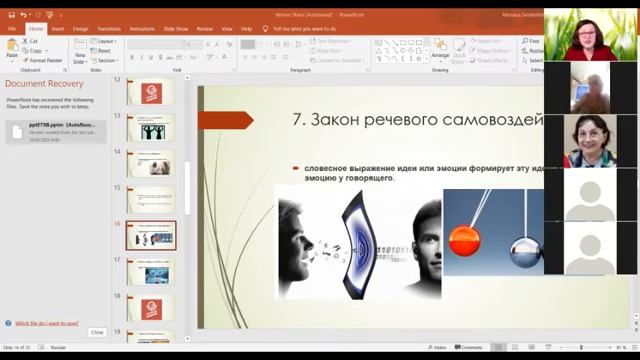The width and height of the screenshot is (640, 360).
Task: Apply italic formatting
Action: pos(141,58)
